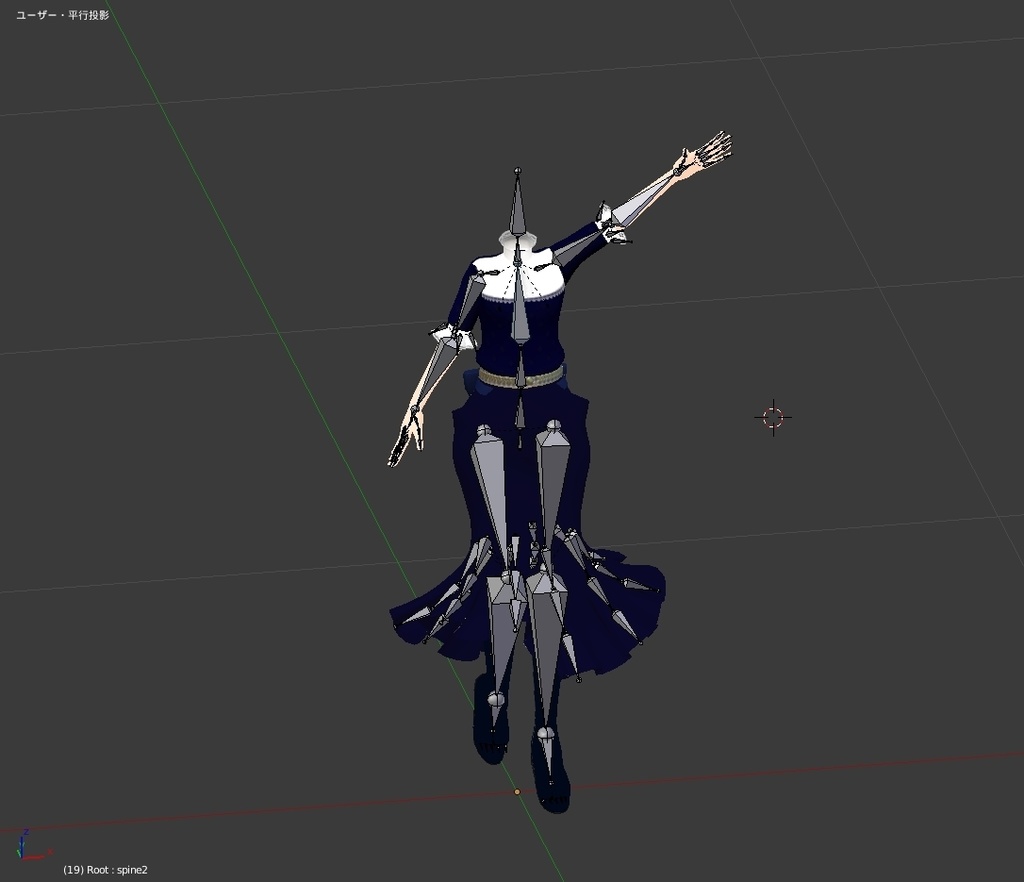This screenshot has height=882, width=1024.
Task: Click the character's origin point on the floor
Action: pos(516,792)
